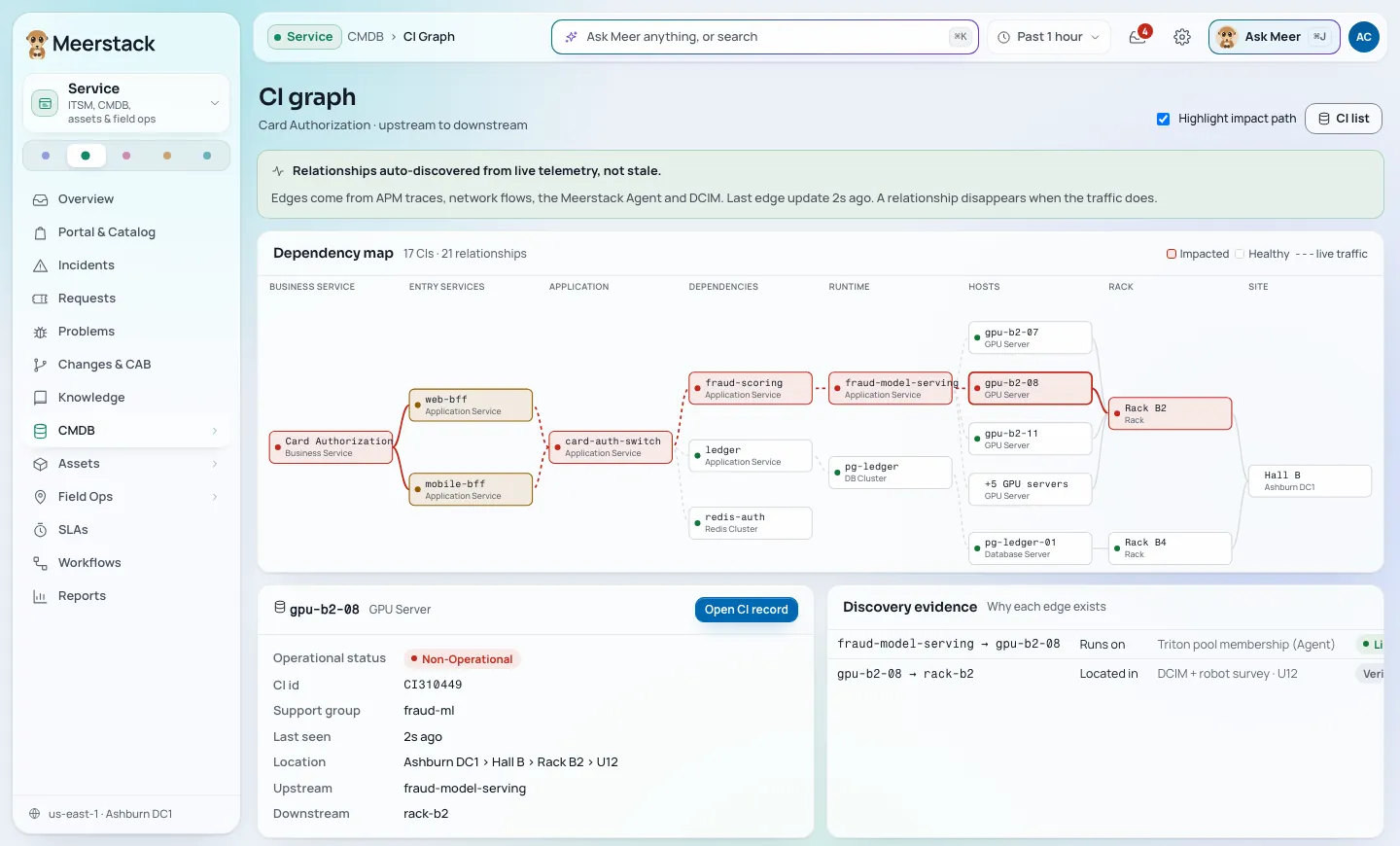
Task: Select the fraud-scoring node
Action: tap(751, 389)
